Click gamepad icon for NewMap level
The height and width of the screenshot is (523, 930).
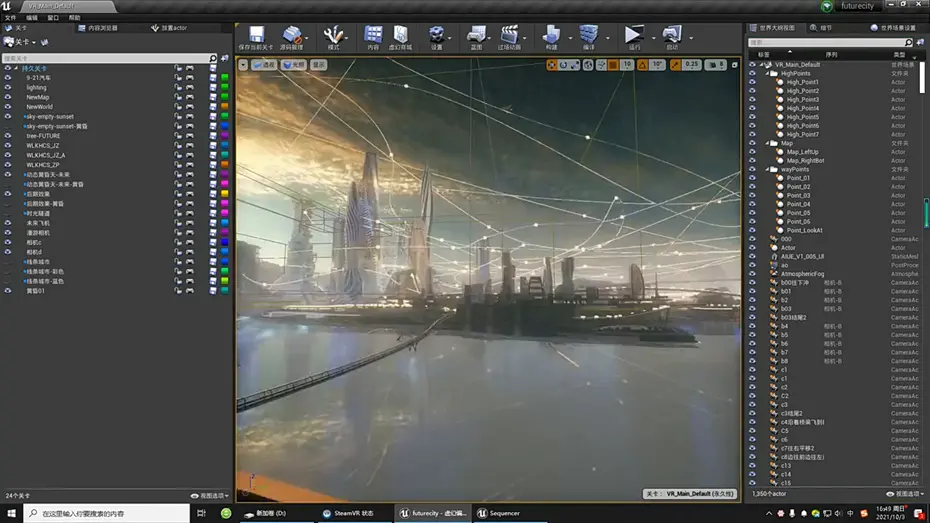pos(190,97)
